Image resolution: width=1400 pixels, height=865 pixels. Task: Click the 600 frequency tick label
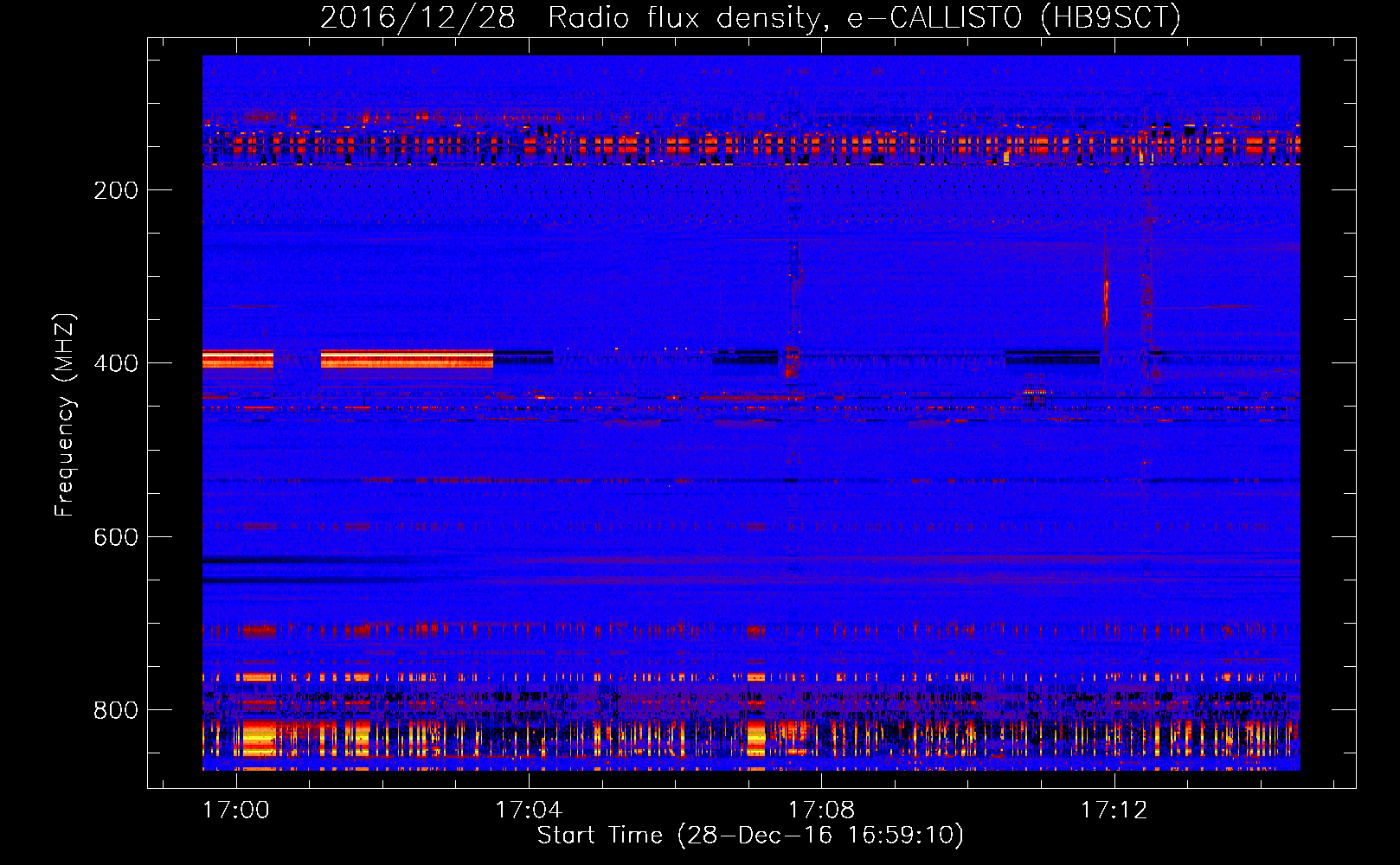[x=116, y=537]
